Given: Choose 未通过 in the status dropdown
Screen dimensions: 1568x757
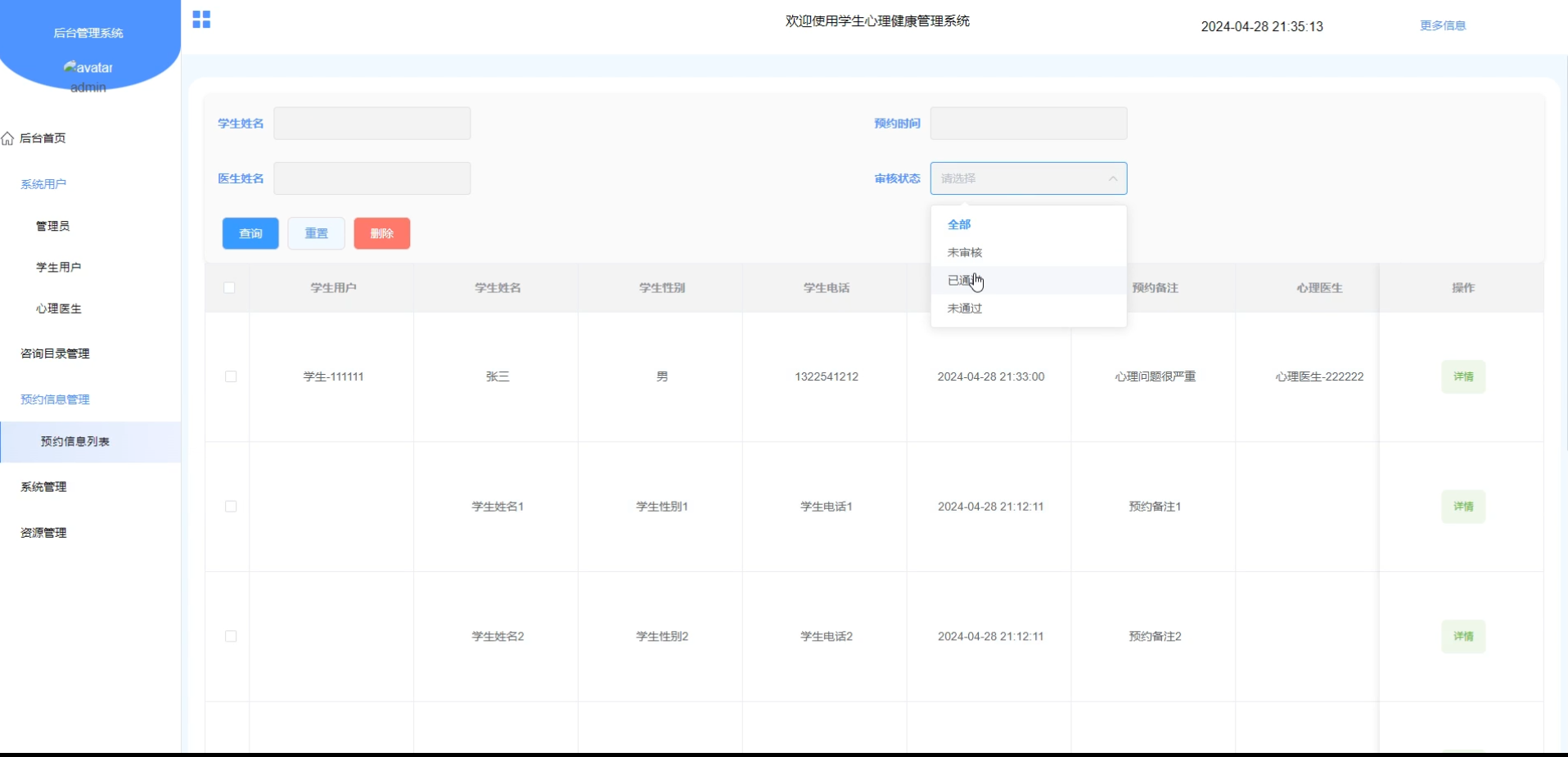Looking at the screenshot, I should click(1029, 308).
